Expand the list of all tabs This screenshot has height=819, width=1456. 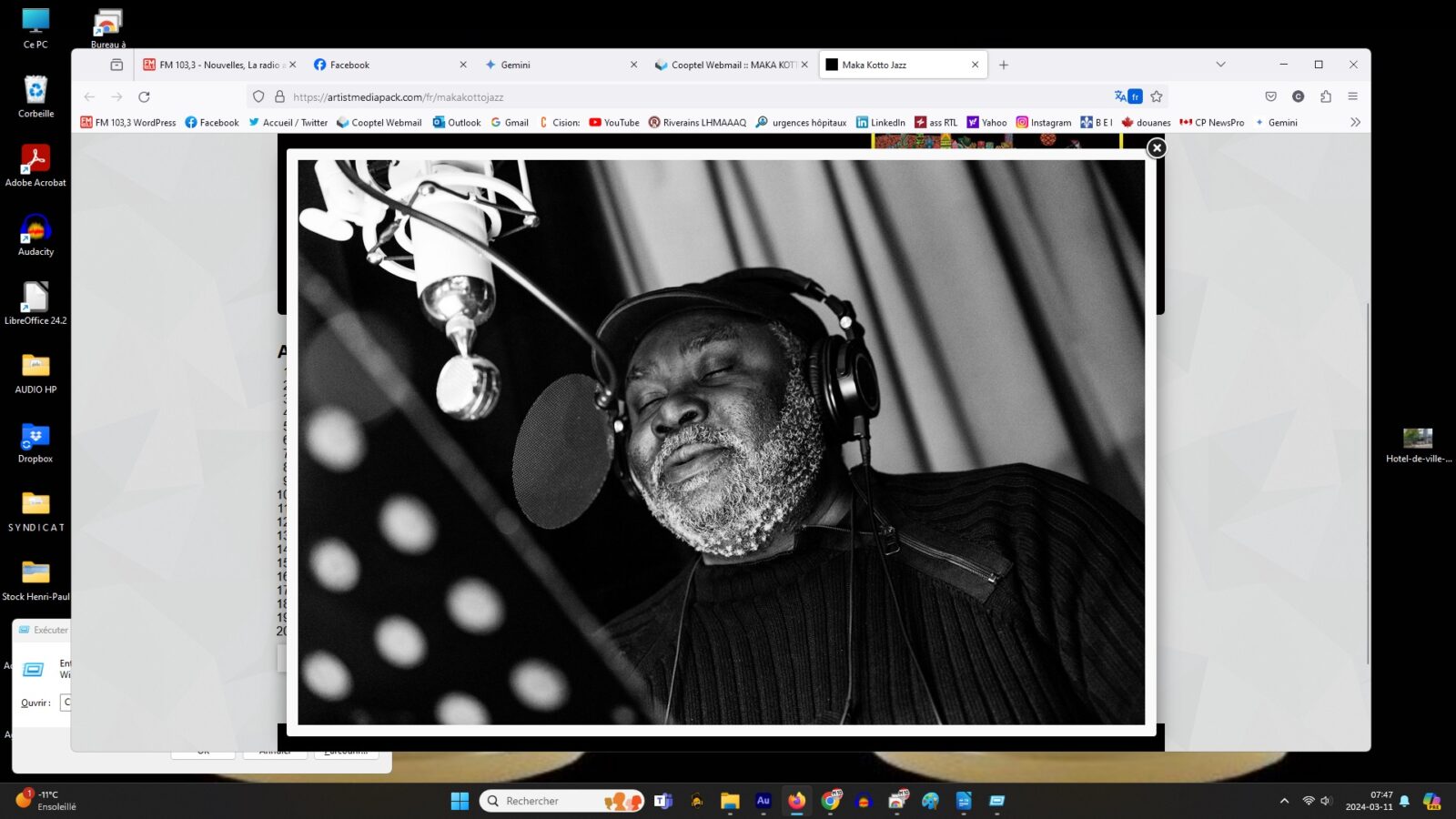tap(1220, 65)
